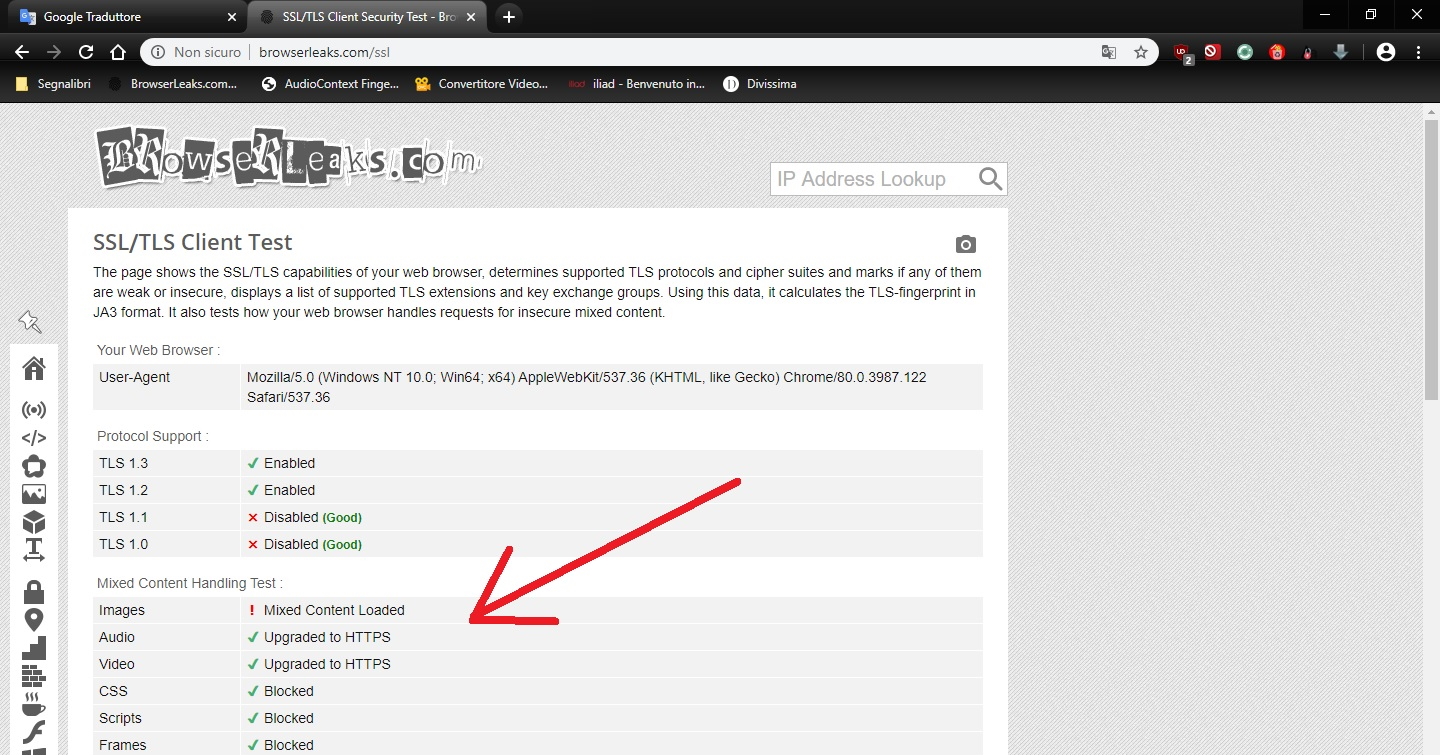
Task: Close the SSL/TLS Client Security Test tab
Action: (x=470, y=17)
